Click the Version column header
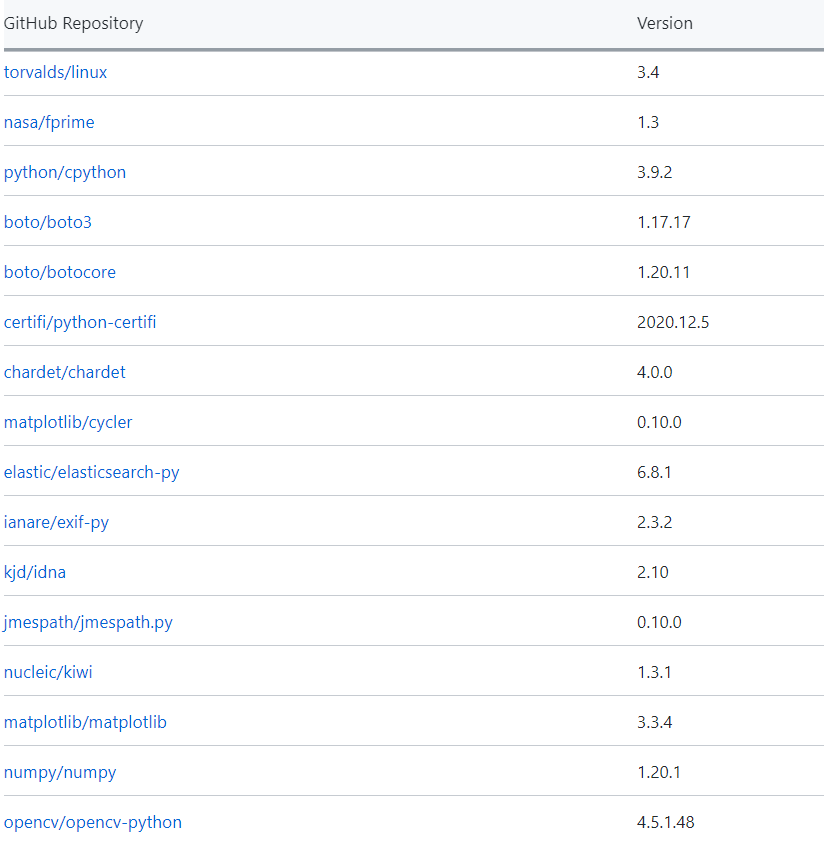This screenshot has height=843, width=824. click(665, 23)
